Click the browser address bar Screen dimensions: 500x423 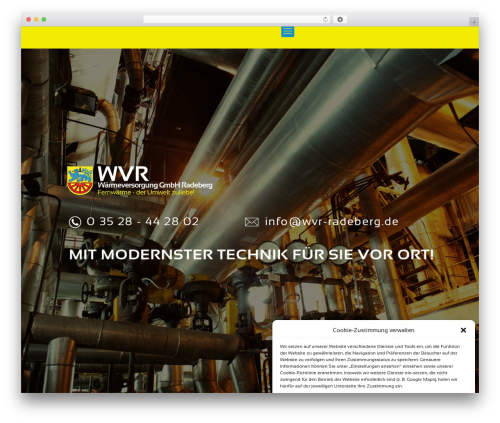(237, 20)
